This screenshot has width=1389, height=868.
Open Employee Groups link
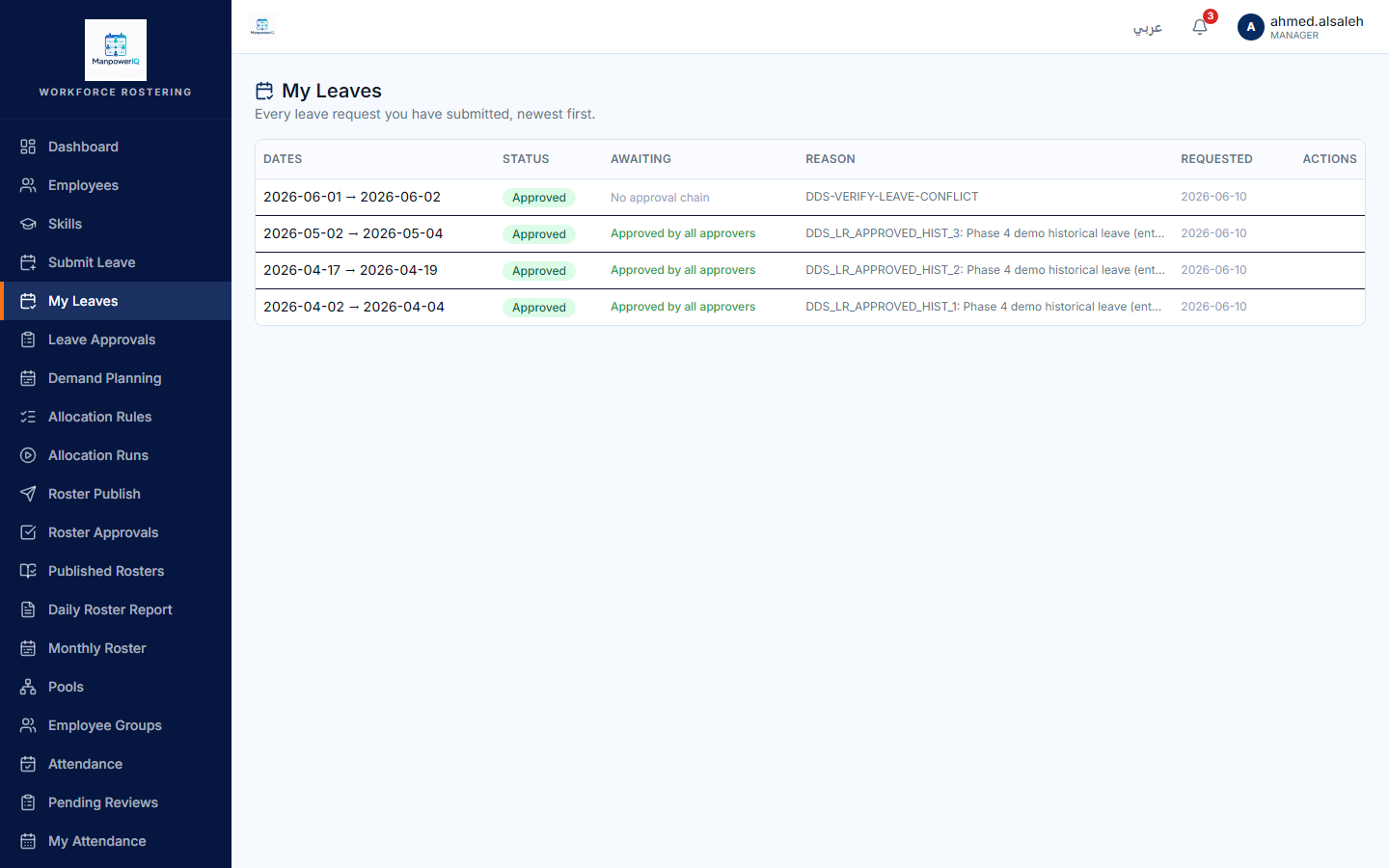(116, 725)
